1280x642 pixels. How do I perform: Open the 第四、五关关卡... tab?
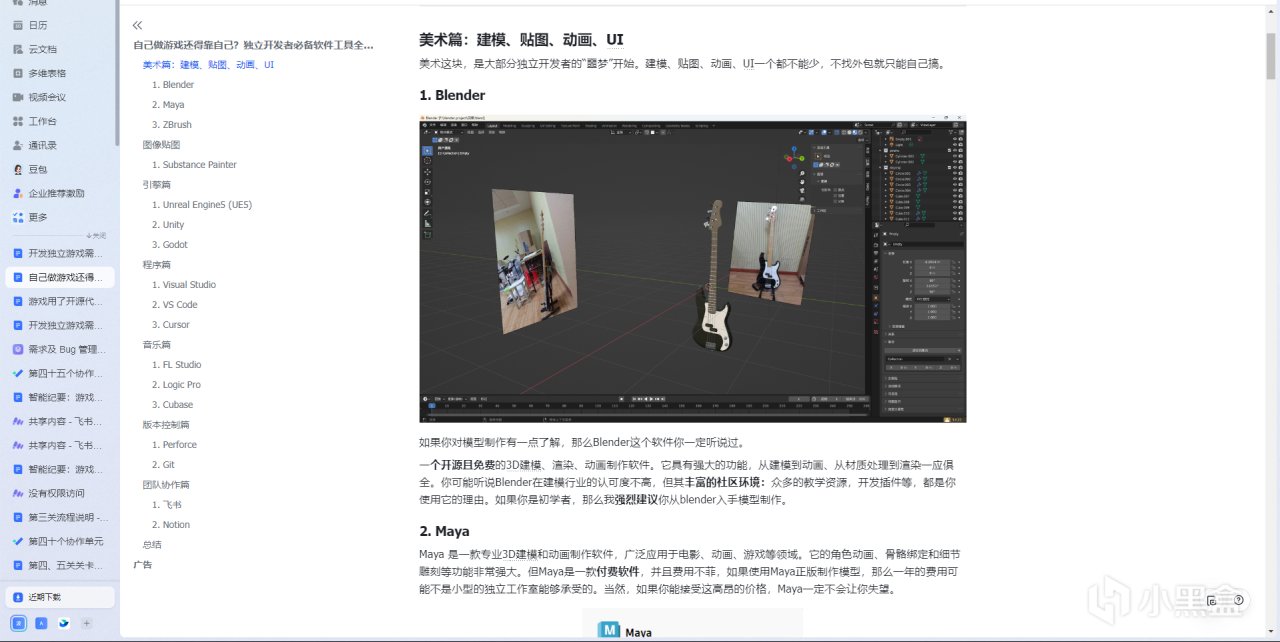[60, 565]
